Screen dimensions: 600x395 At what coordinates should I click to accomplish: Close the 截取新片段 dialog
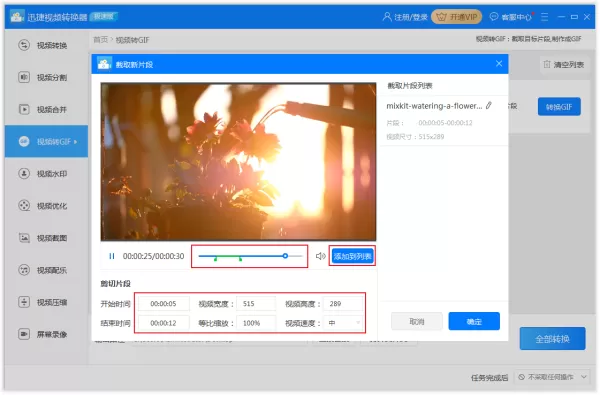pos(499,64)
